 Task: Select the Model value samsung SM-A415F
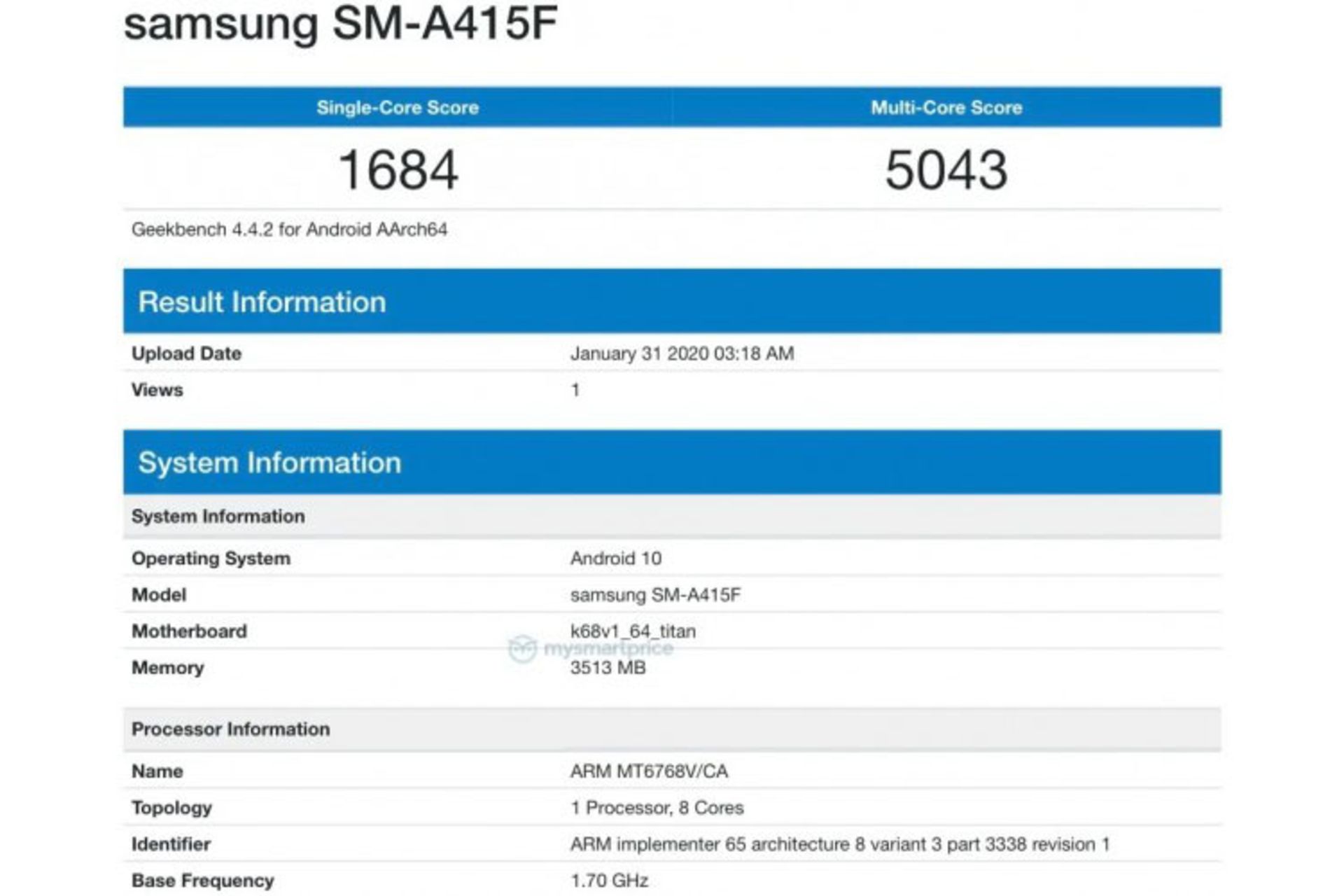(658, 594)
